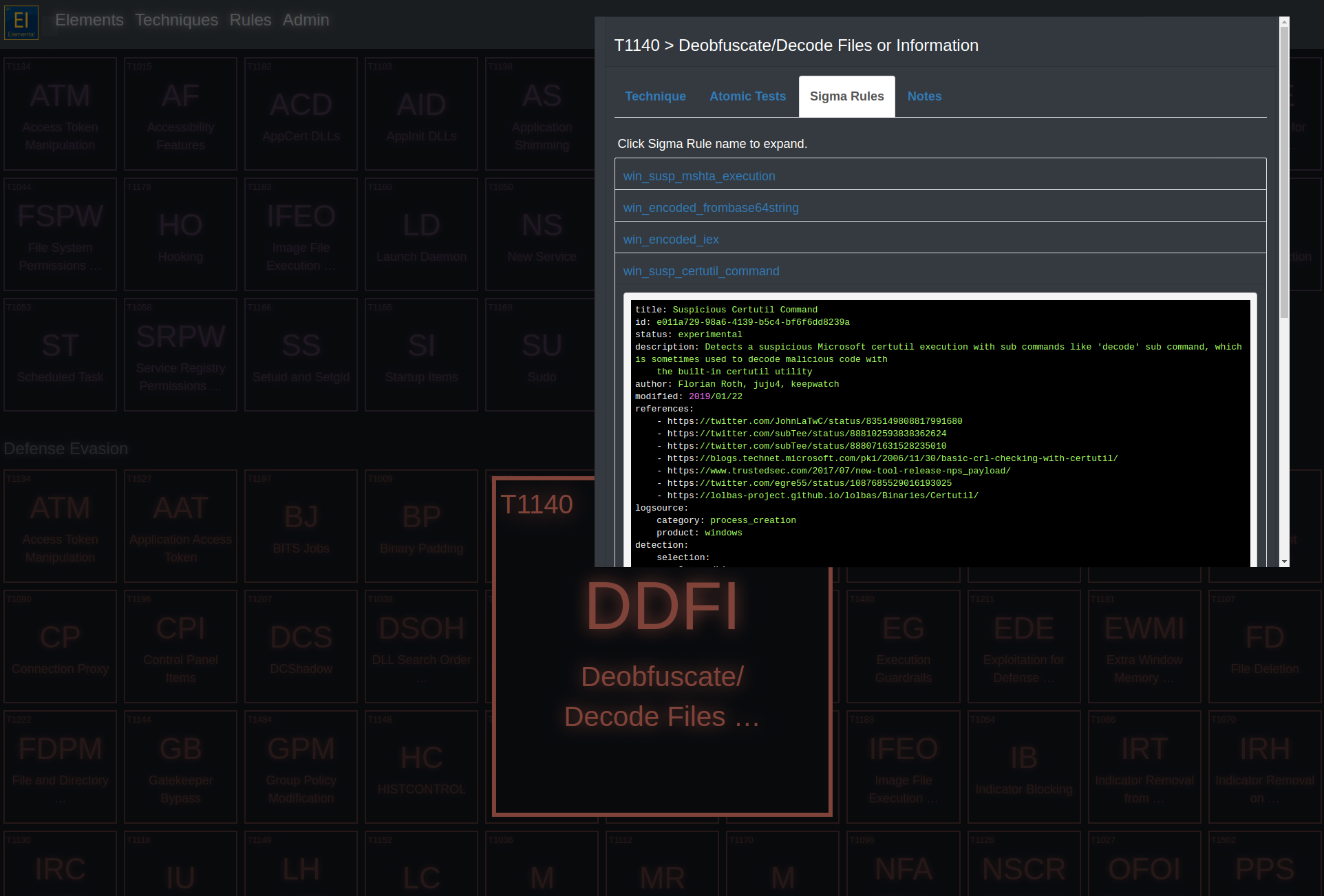
Task: Click the lolbas-project Certutil reference URL
Action: point(822,495)
